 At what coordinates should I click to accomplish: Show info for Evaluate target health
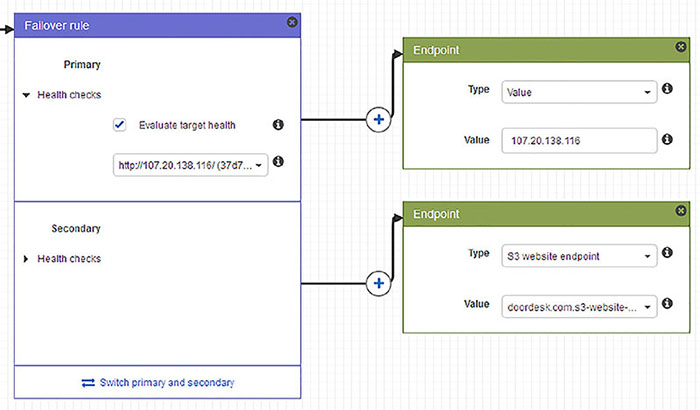[278, 125]
